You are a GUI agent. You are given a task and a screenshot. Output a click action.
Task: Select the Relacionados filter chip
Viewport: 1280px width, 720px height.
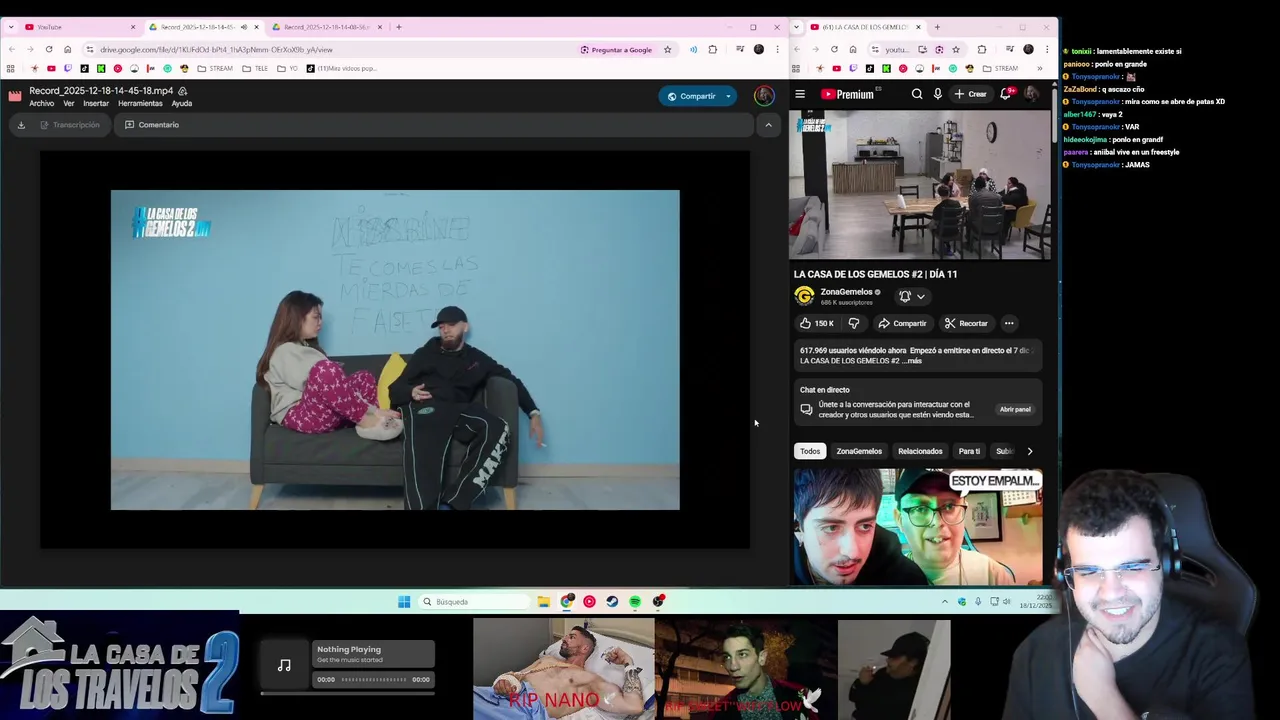920,451
